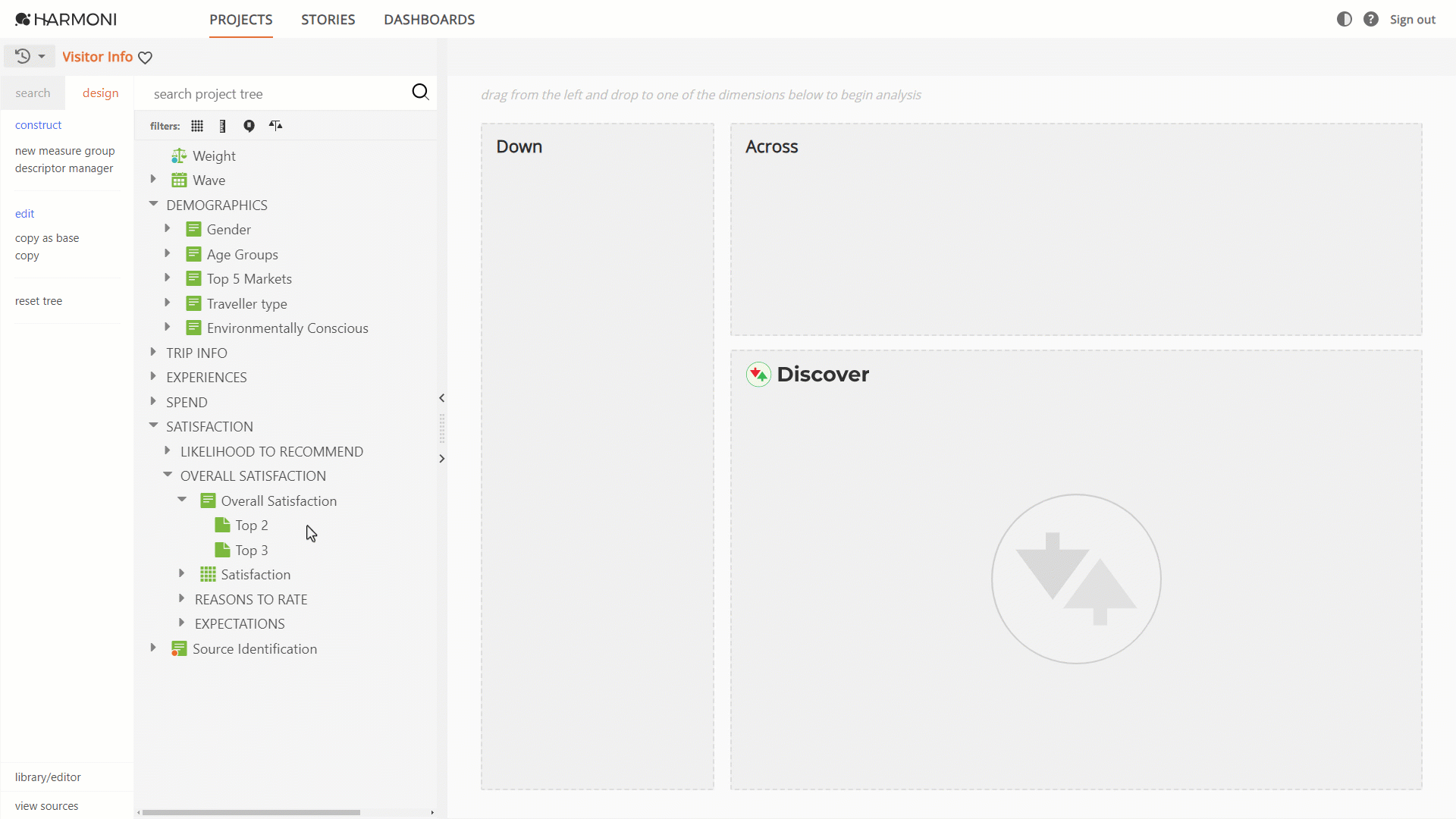The width and height of the screenshot is (1456, 819).
Task: Expand the Source Identification node
Action: coord(153,648)
